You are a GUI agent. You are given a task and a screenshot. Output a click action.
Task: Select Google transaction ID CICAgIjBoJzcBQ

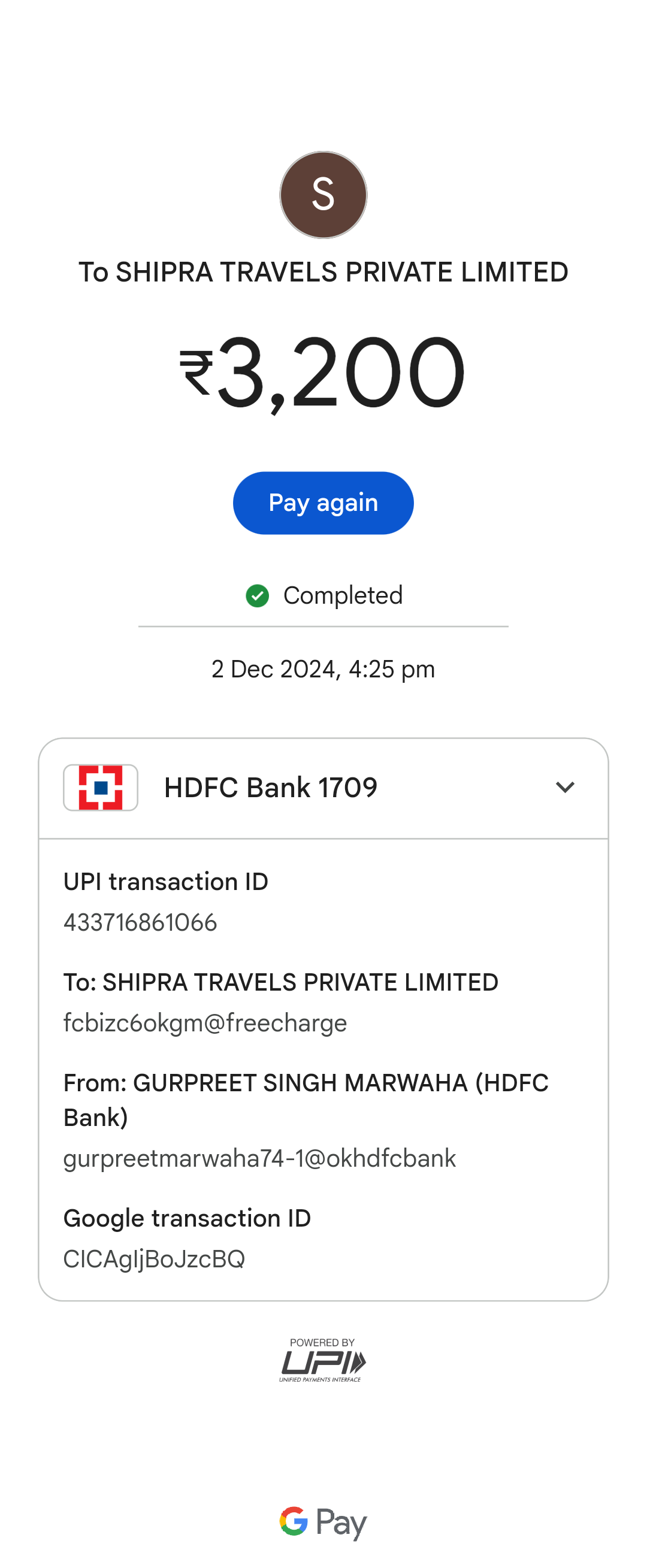(154, 1259)
